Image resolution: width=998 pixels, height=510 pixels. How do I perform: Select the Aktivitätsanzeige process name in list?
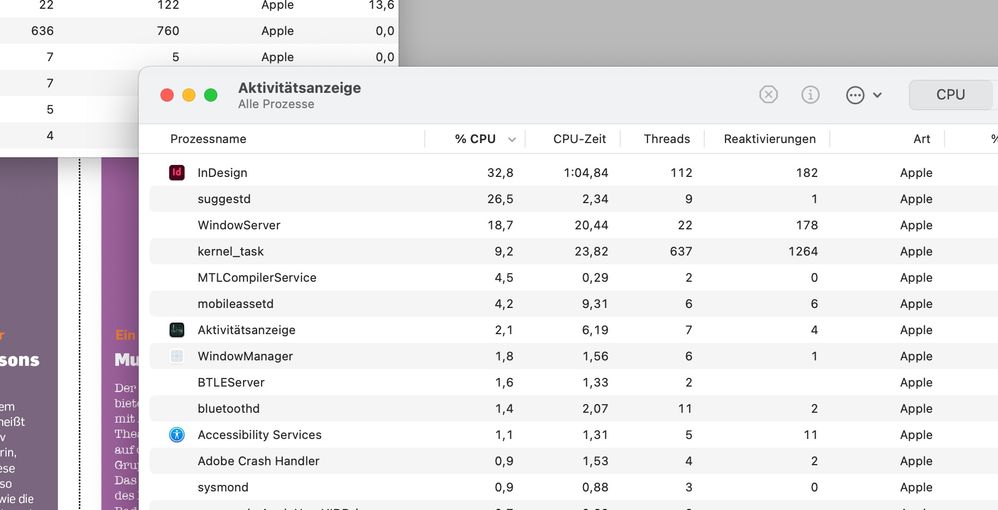point(246,330)
